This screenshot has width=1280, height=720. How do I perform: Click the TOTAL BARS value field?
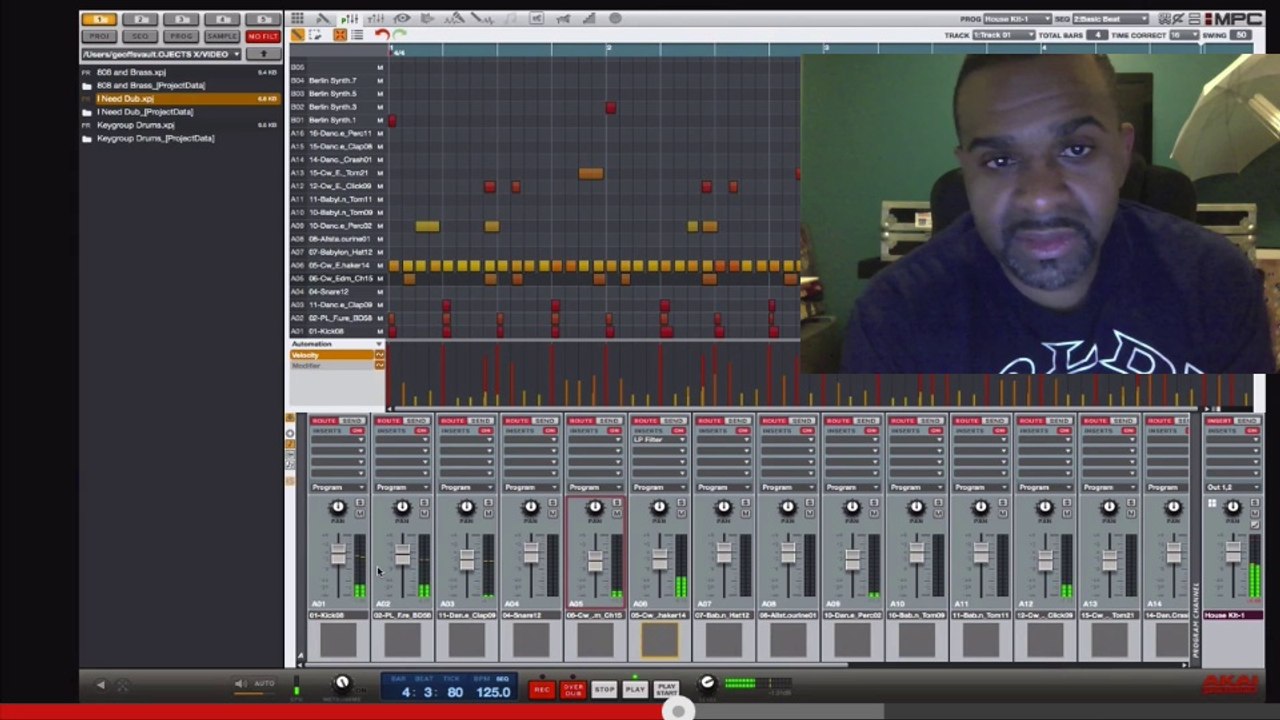coord(1097,35)
